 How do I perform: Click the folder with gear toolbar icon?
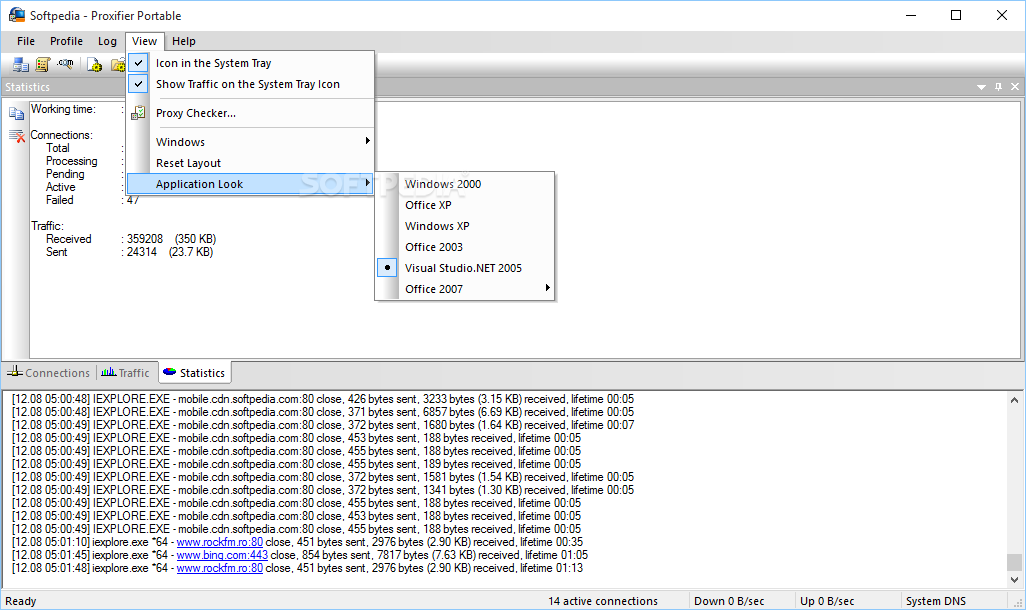point(118,65)
